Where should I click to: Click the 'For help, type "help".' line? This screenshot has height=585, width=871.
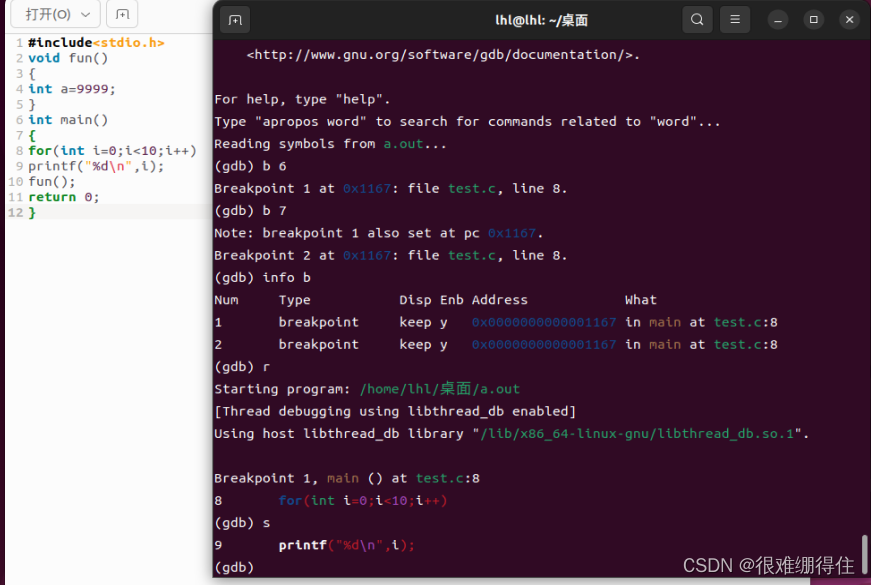click(x=302, y=99)
